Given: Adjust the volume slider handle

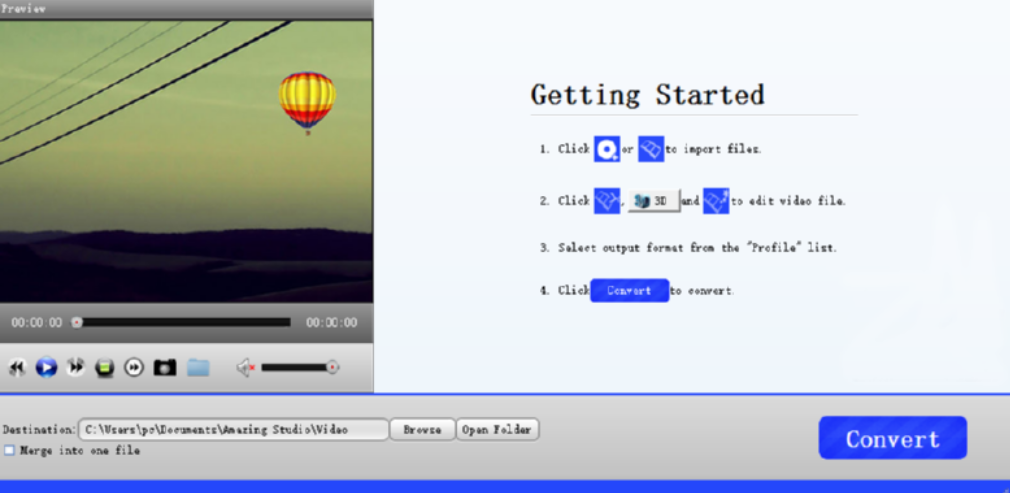Looking at the screenshot, I should coord(332,367).
